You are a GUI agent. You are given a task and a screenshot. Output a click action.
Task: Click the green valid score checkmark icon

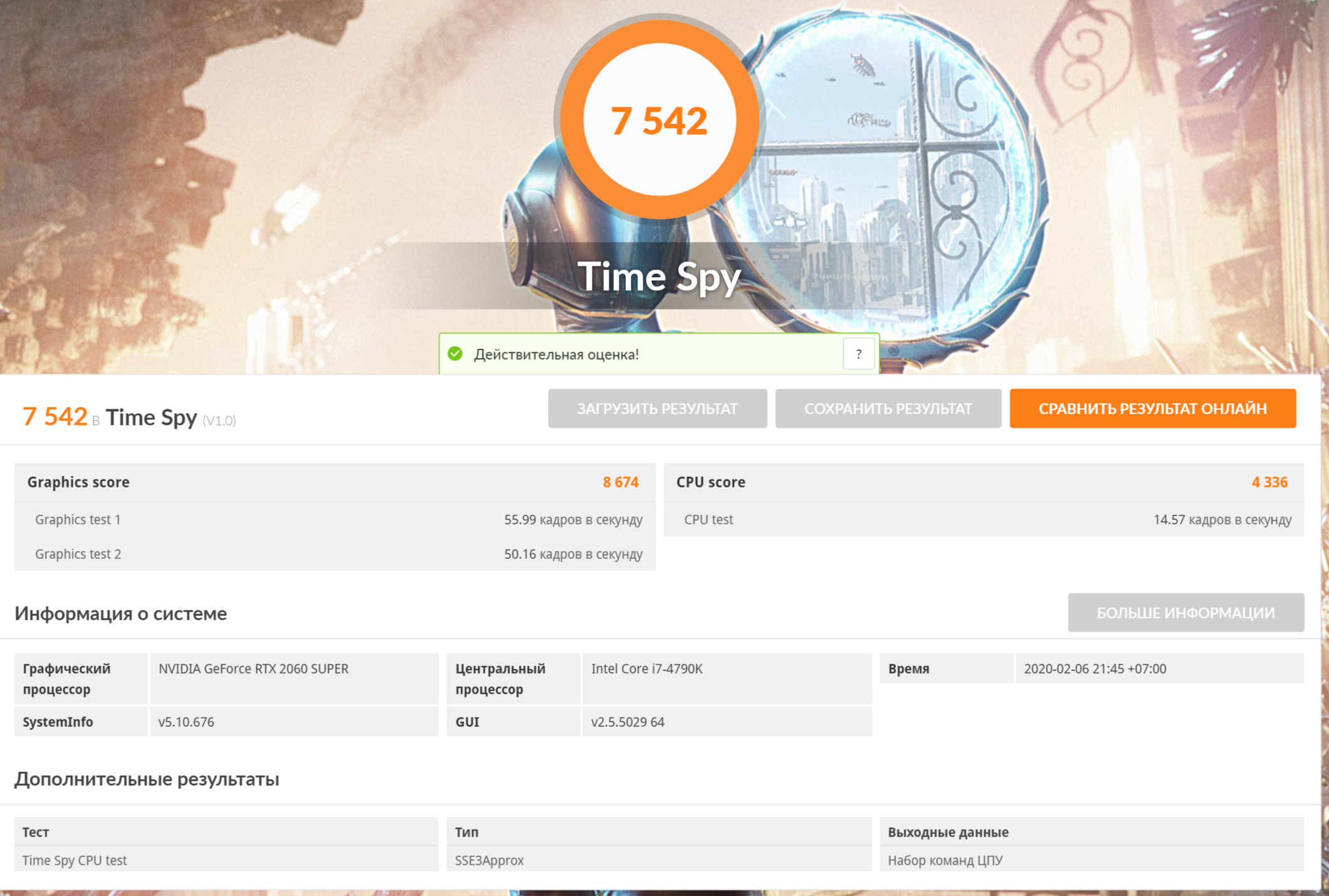pyautogui.click(x=455, y=354)
